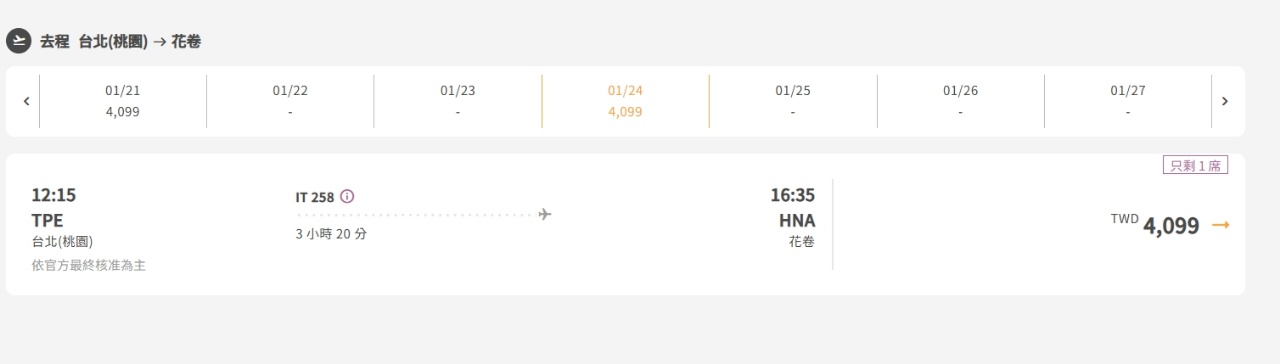
Task: Select the highlighted 01/24 date tab
Action: coord(625,101)
